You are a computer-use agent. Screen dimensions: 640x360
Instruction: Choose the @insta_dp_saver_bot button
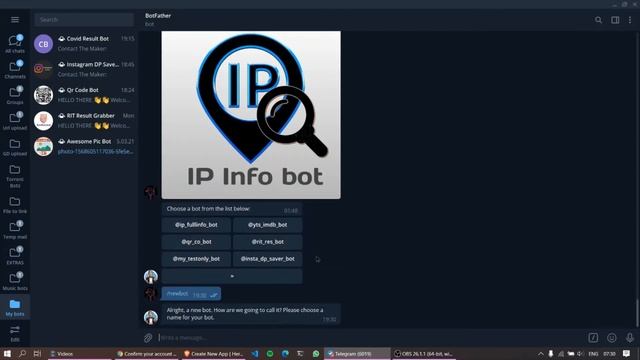[268, 259]
